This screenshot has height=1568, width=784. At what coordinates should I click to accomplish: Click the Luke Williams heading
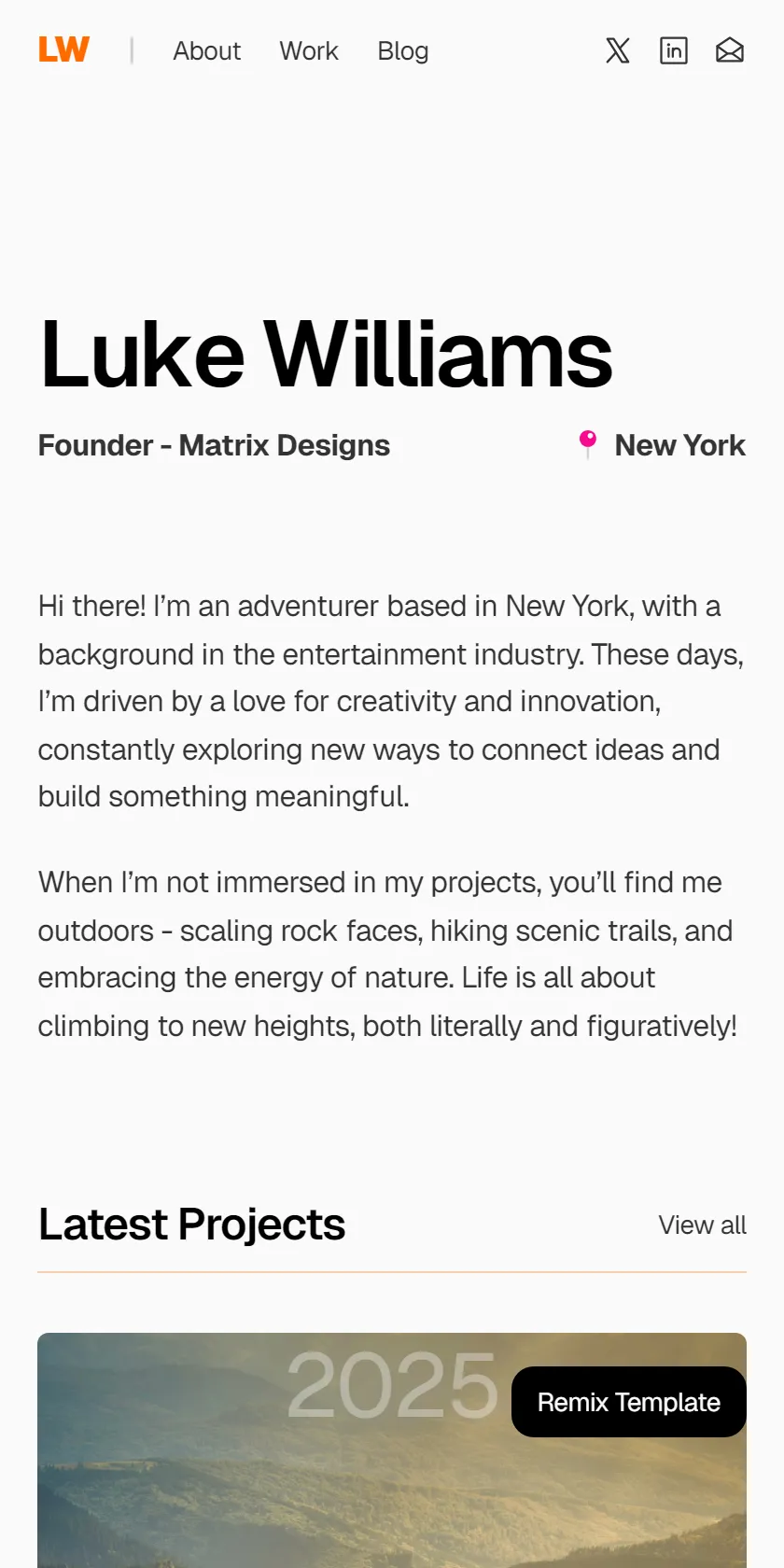(326, 355)
